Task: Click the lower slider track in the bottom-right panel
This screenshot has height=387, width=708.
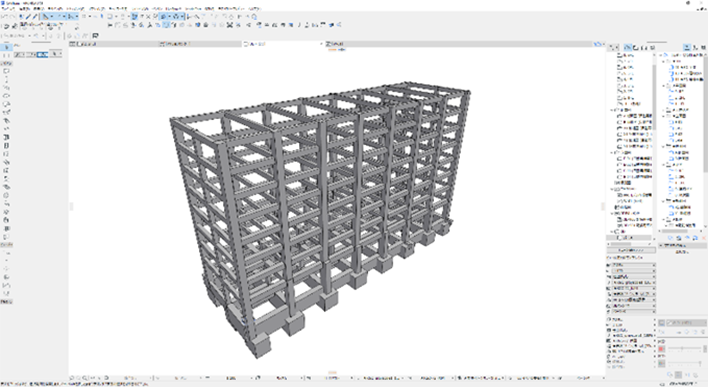Action: [684, 363]
